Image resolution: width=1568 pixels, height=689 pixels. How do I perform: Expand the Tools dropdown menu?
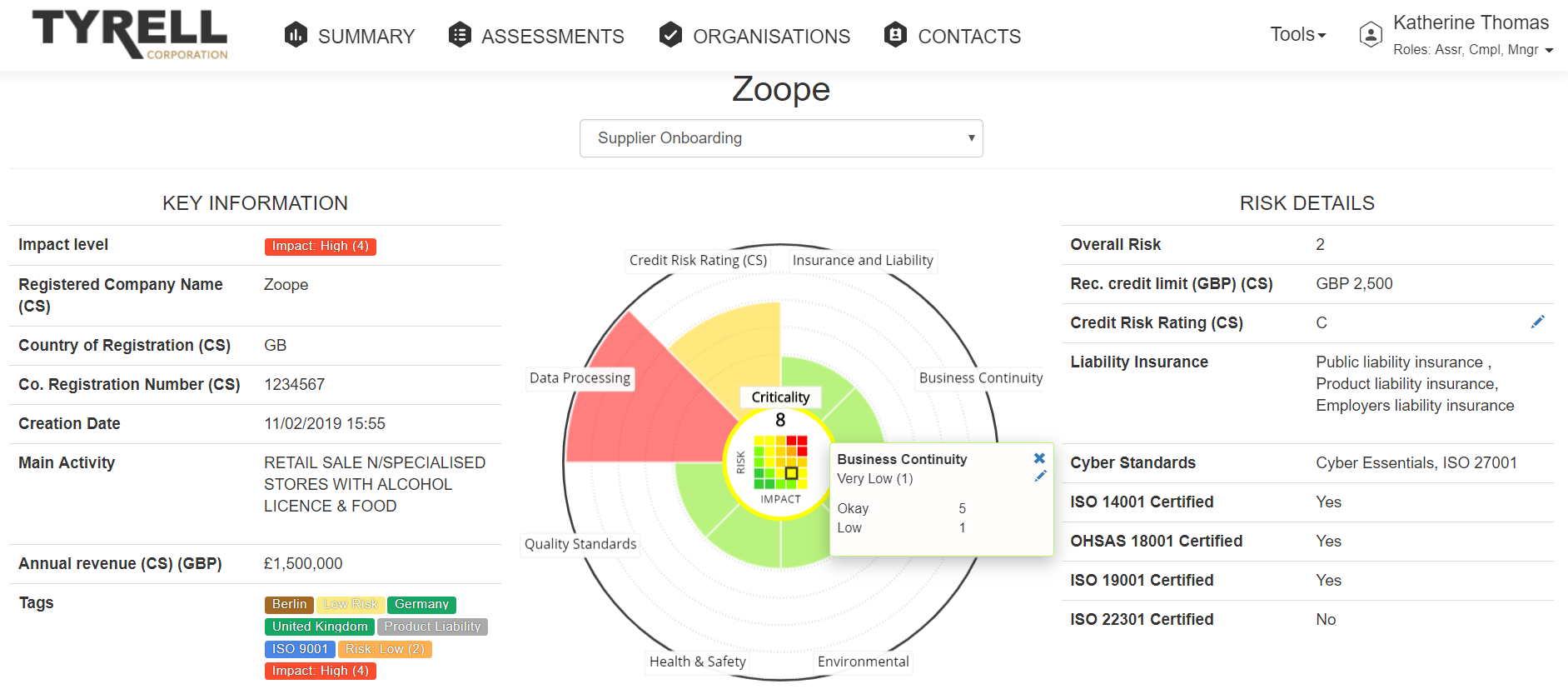[1297, 34]
